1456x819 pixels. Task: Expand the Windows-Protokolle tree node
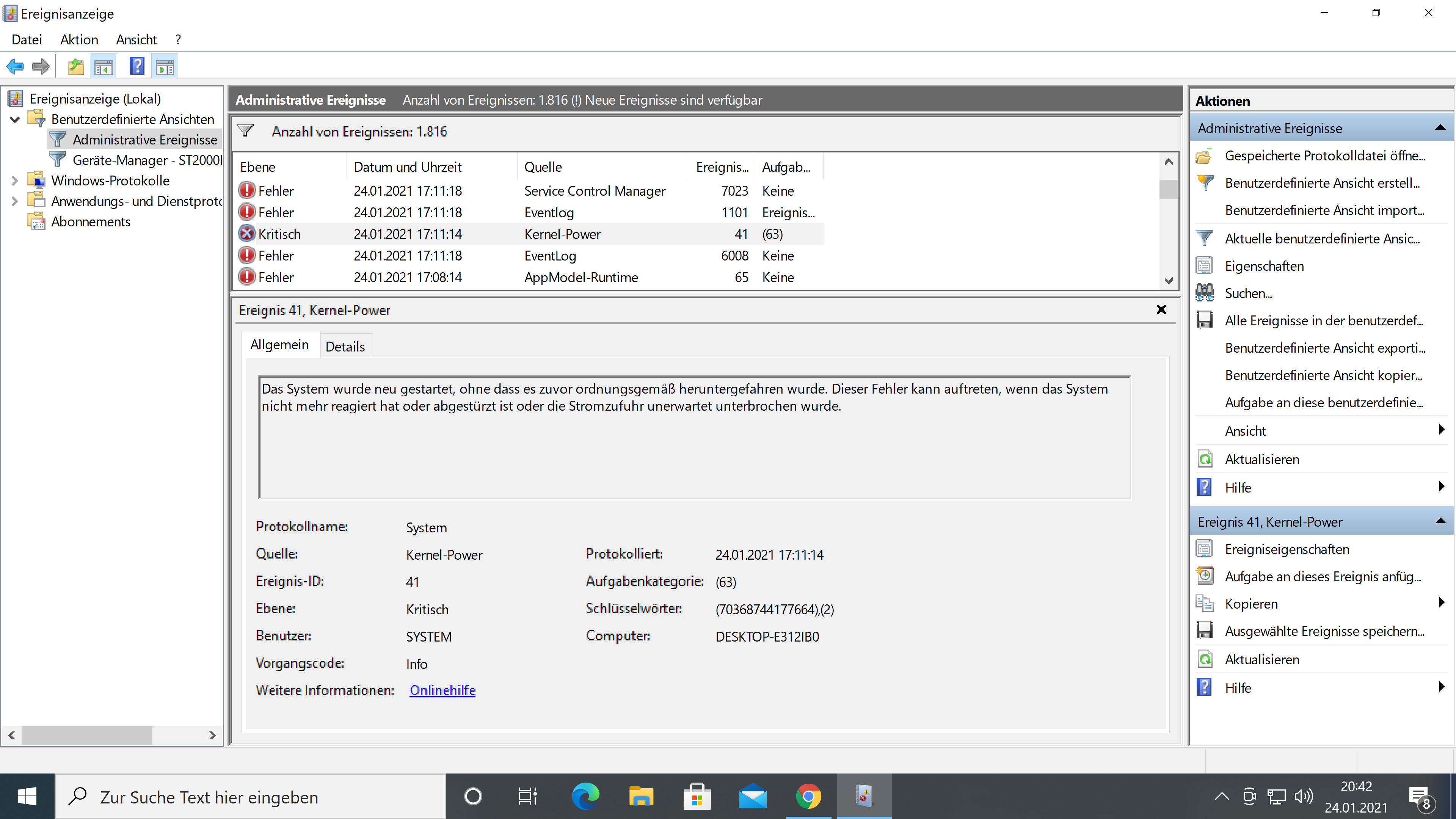click(15, 181)
